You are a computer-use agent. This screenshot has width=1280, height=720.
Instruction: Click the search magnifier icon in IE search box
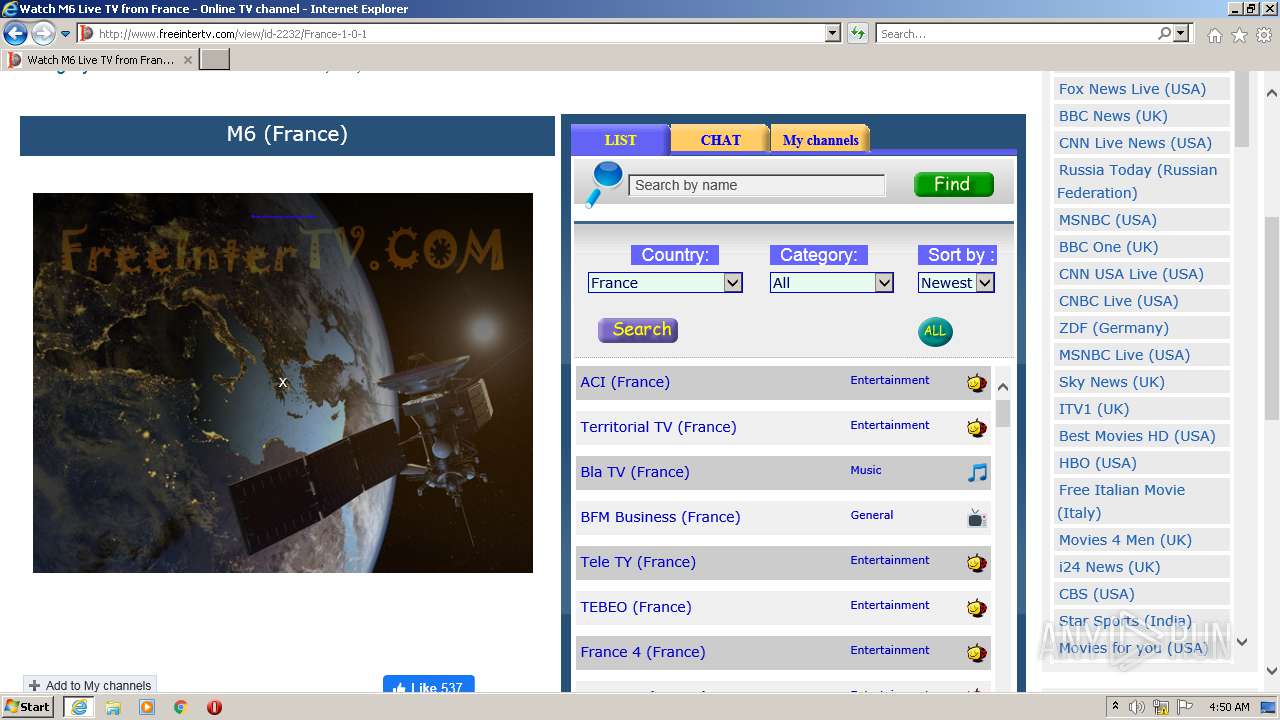coord(1164,34)
